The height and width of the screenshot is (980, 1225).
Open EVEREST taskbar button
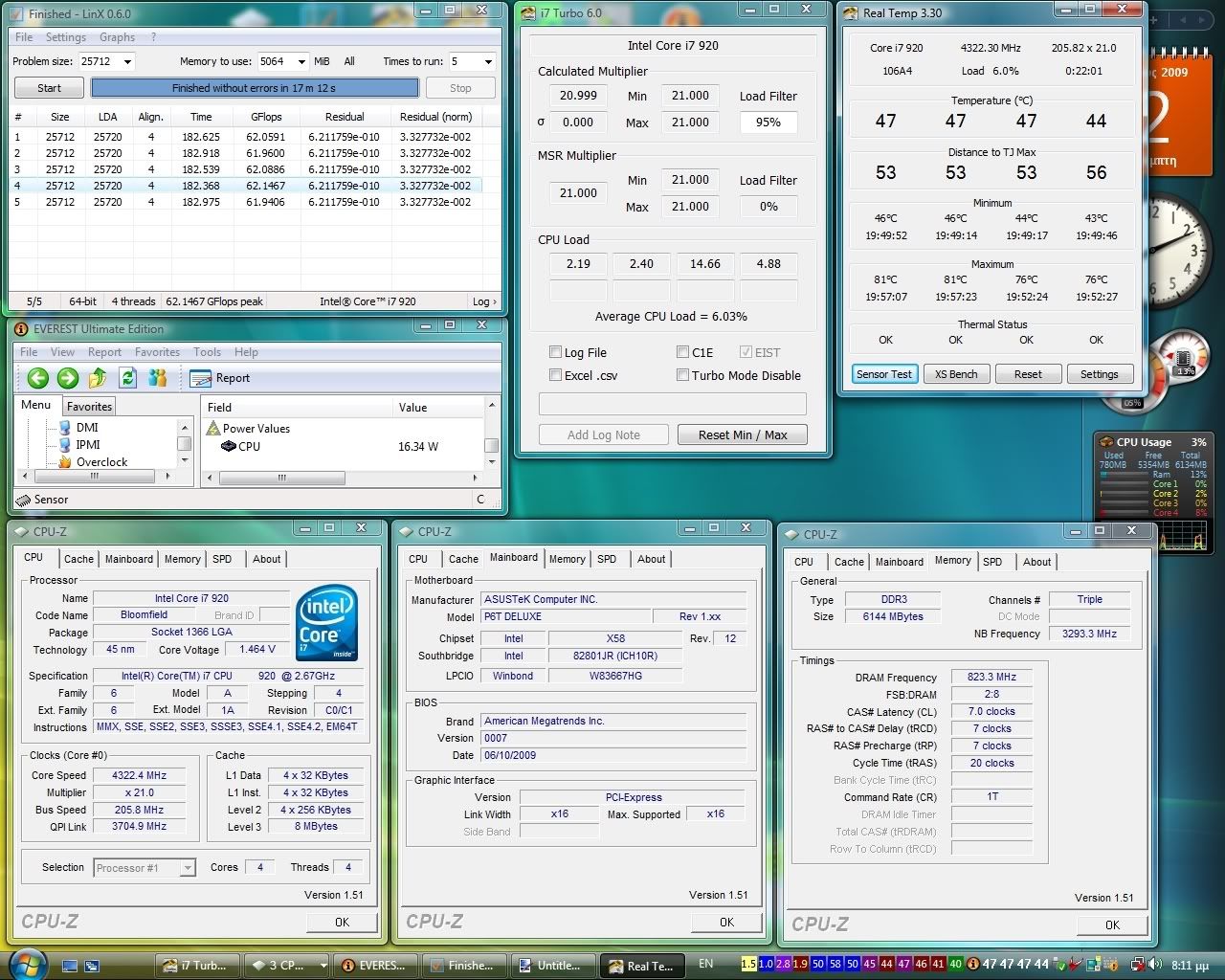point(374,965)
